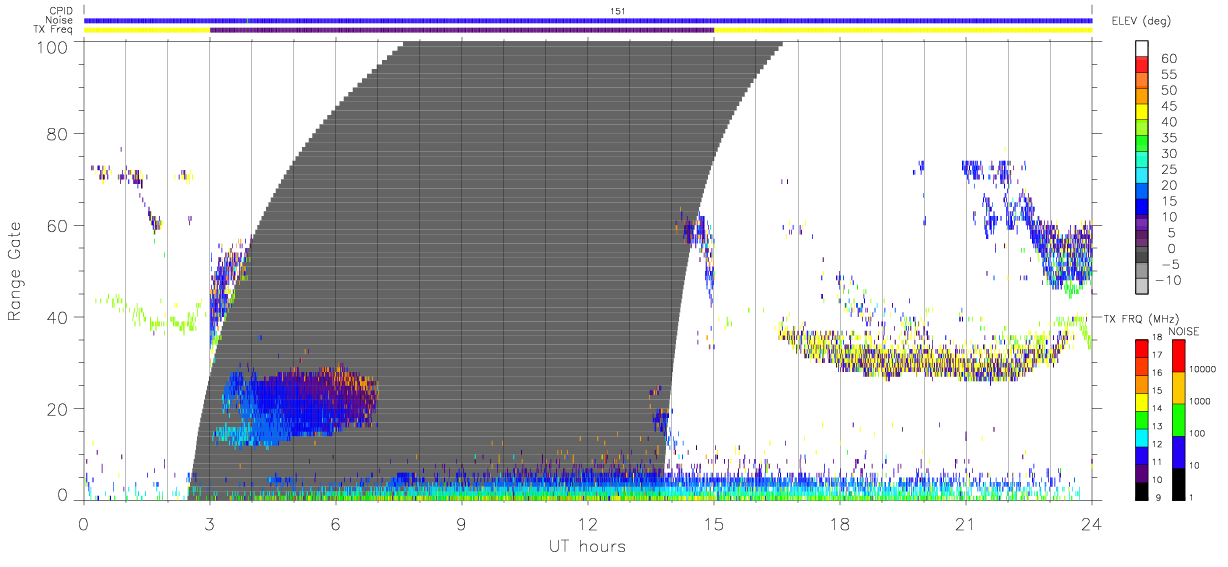Select the cyan TX FRQ swatch between 12 and 13
The height and width of the screenshot is (567, 1228).
click(1141, 436)
